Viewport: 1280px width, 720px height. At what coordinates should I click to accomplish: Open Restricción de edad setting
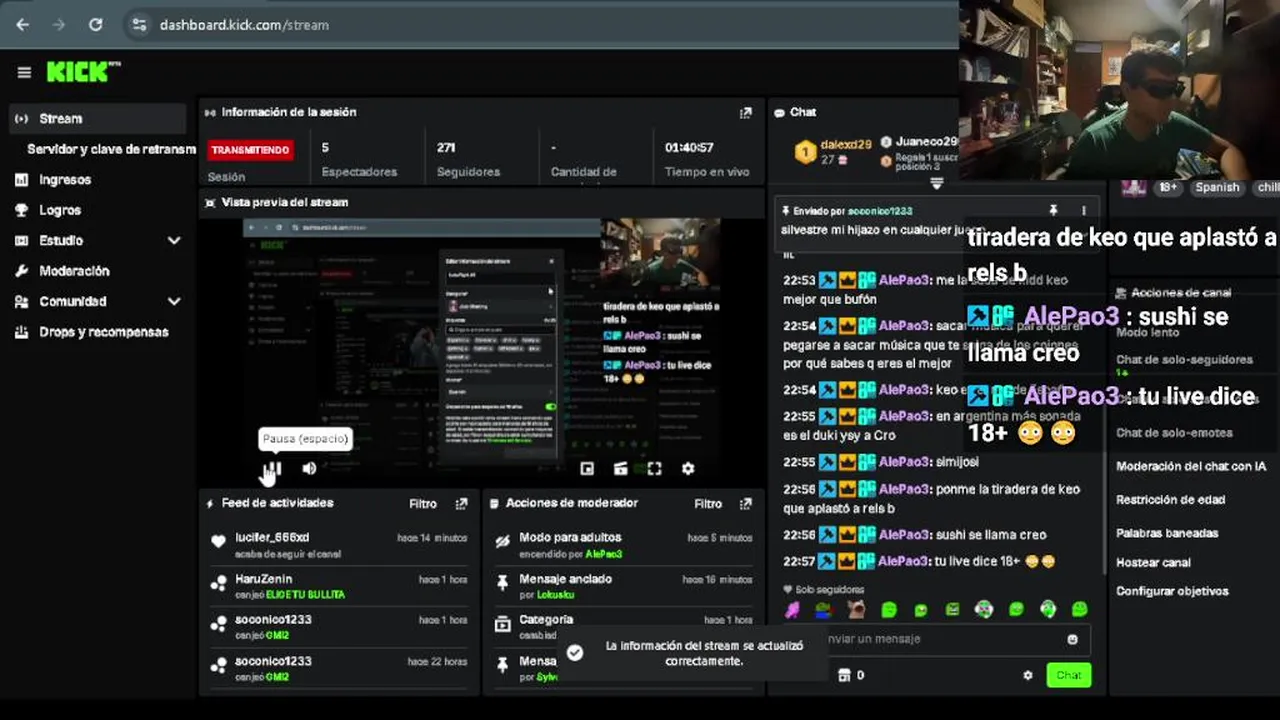pos(1170,500)
